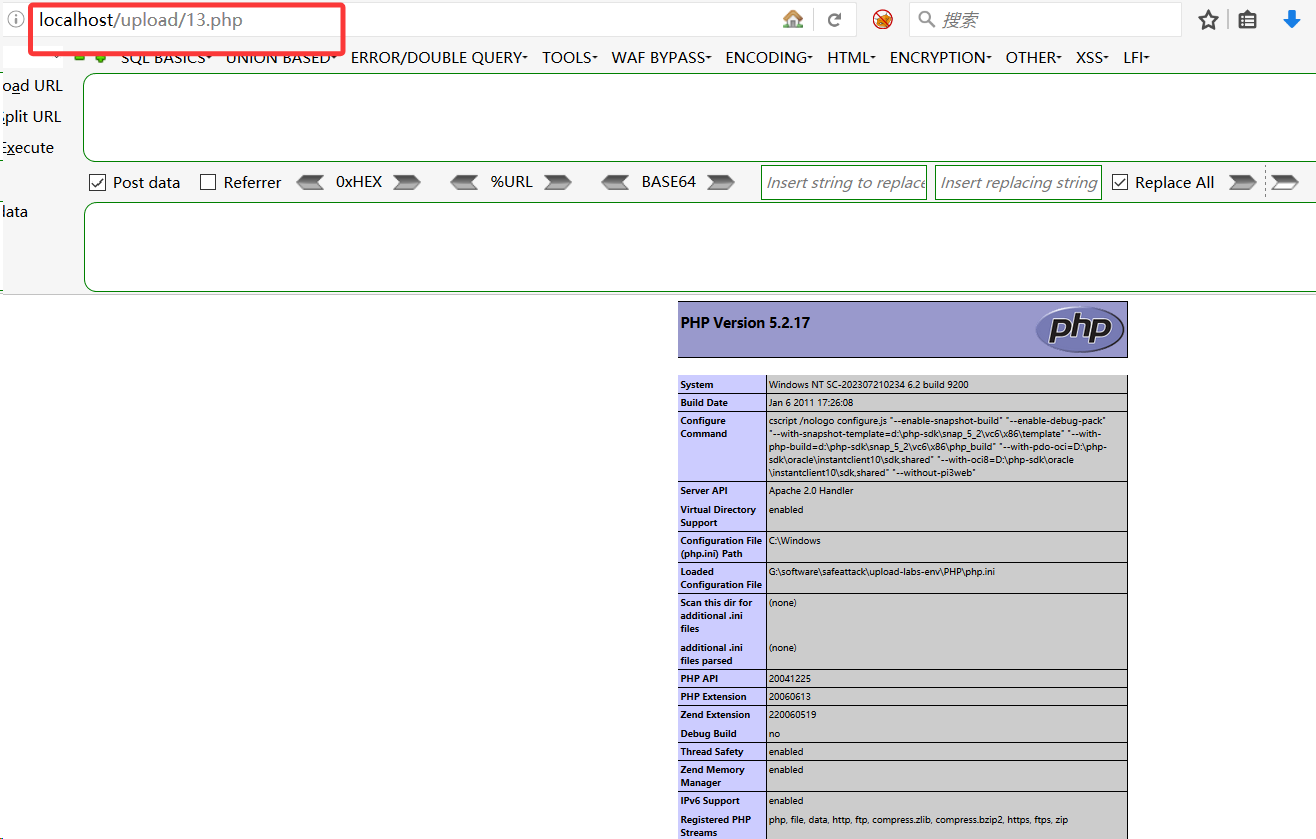Click the site information icon in address bar

pos(15,19)
